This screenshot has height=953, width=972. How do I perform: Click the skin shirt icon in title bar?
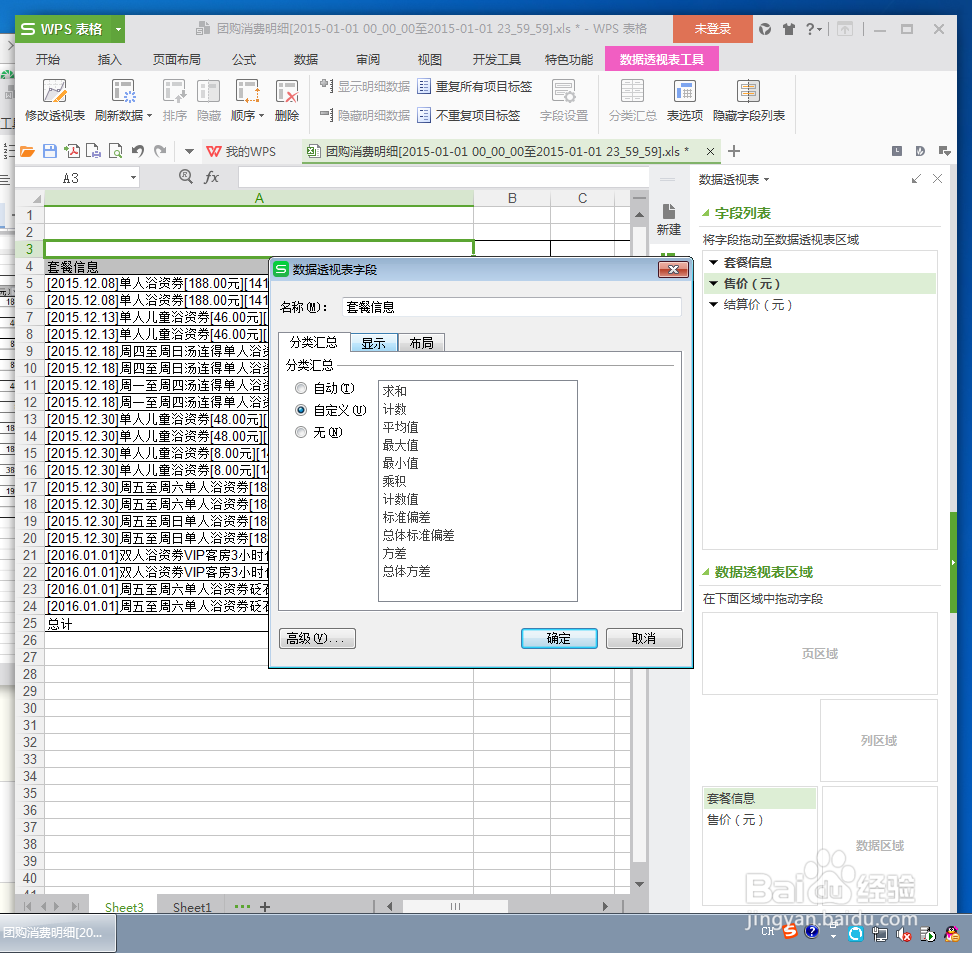[789, 29]
